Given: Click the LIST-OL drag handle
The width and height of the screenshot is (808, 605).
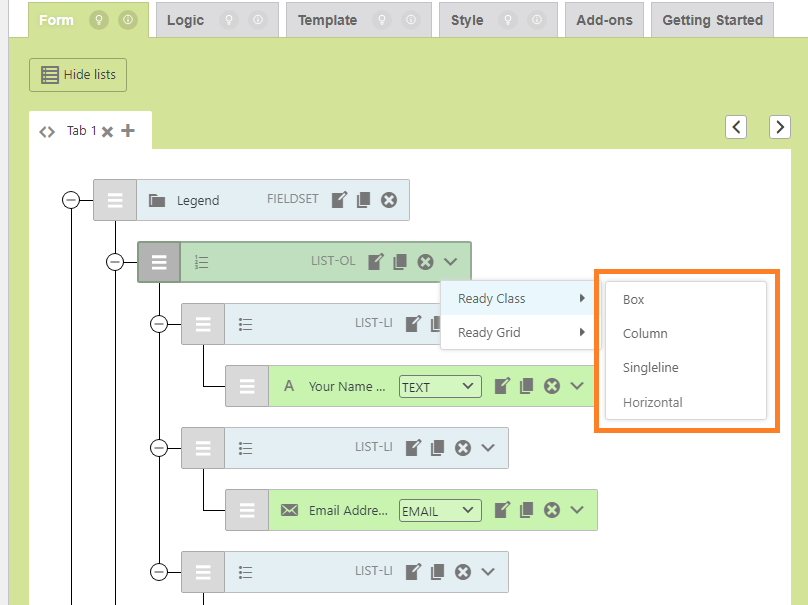Looking at the screenshot, I should 159,262.
